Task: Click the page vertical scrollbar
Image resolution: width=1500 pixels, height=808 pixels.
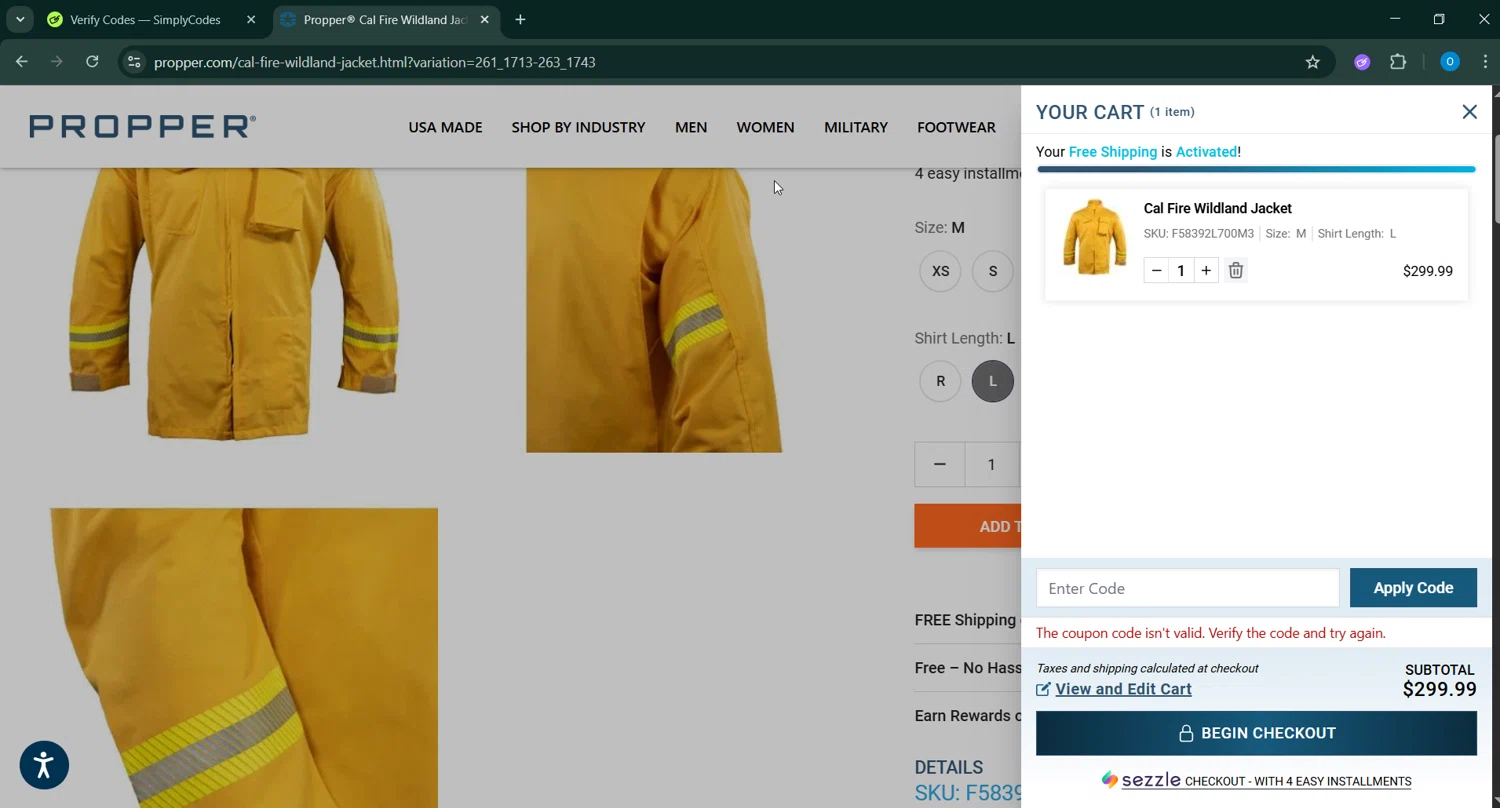Action: point(1495,180)
